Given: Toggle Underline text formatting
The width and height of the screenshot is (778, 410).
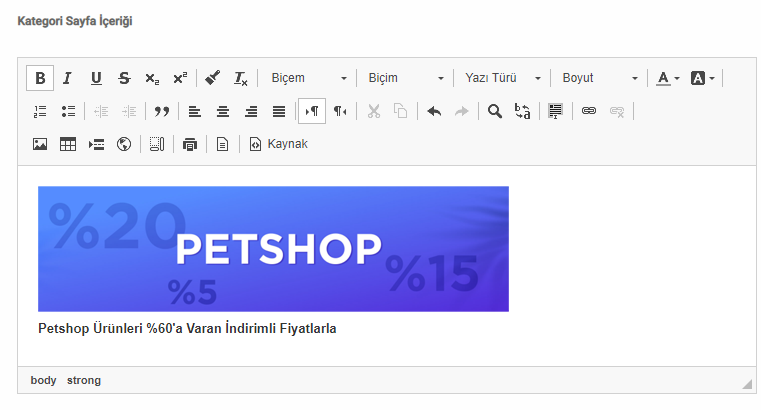Looking at the screenshot, I should pos(96,78).
